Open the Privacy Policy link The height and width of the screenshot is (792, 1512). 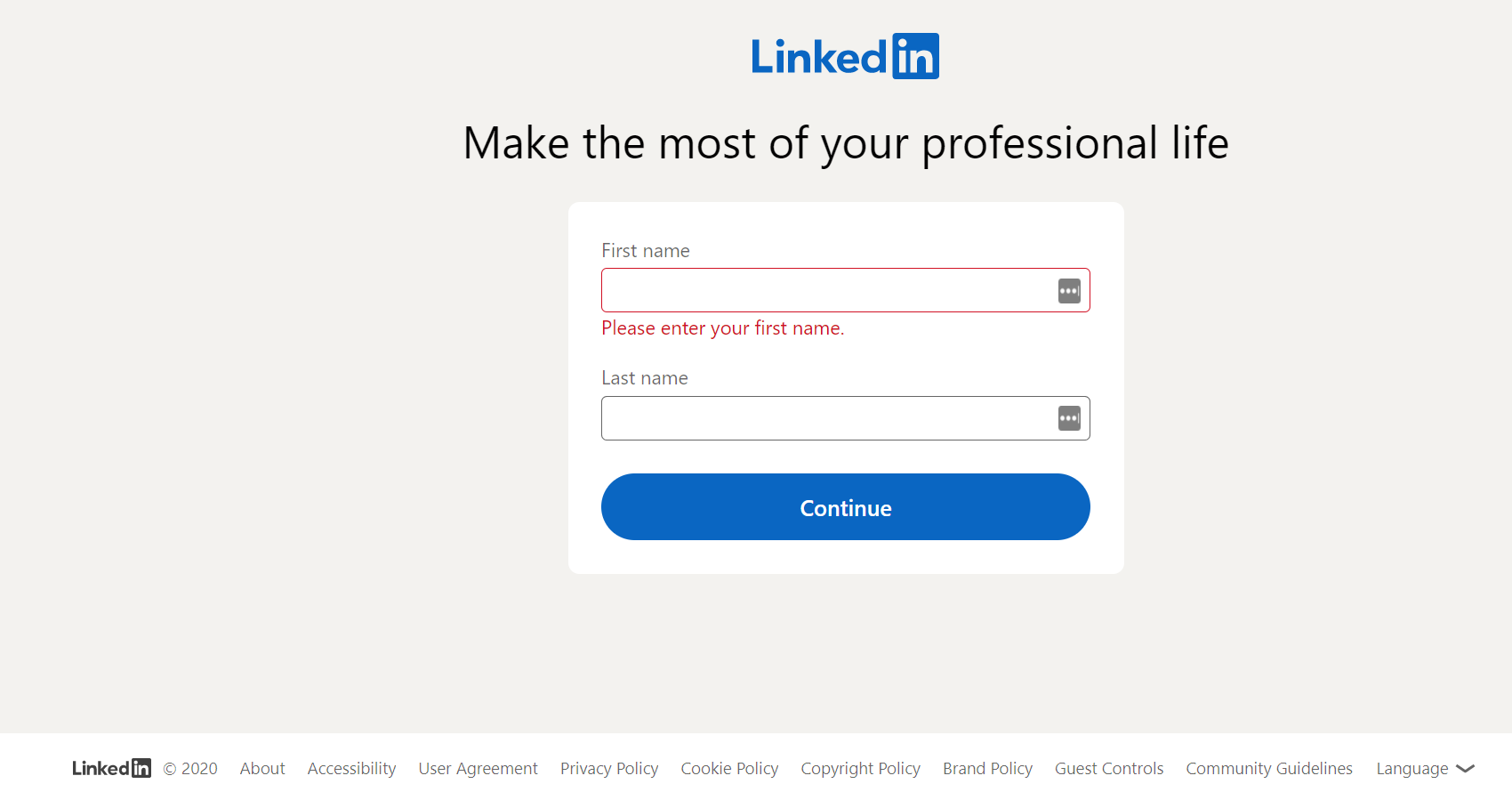coord(609,769)
